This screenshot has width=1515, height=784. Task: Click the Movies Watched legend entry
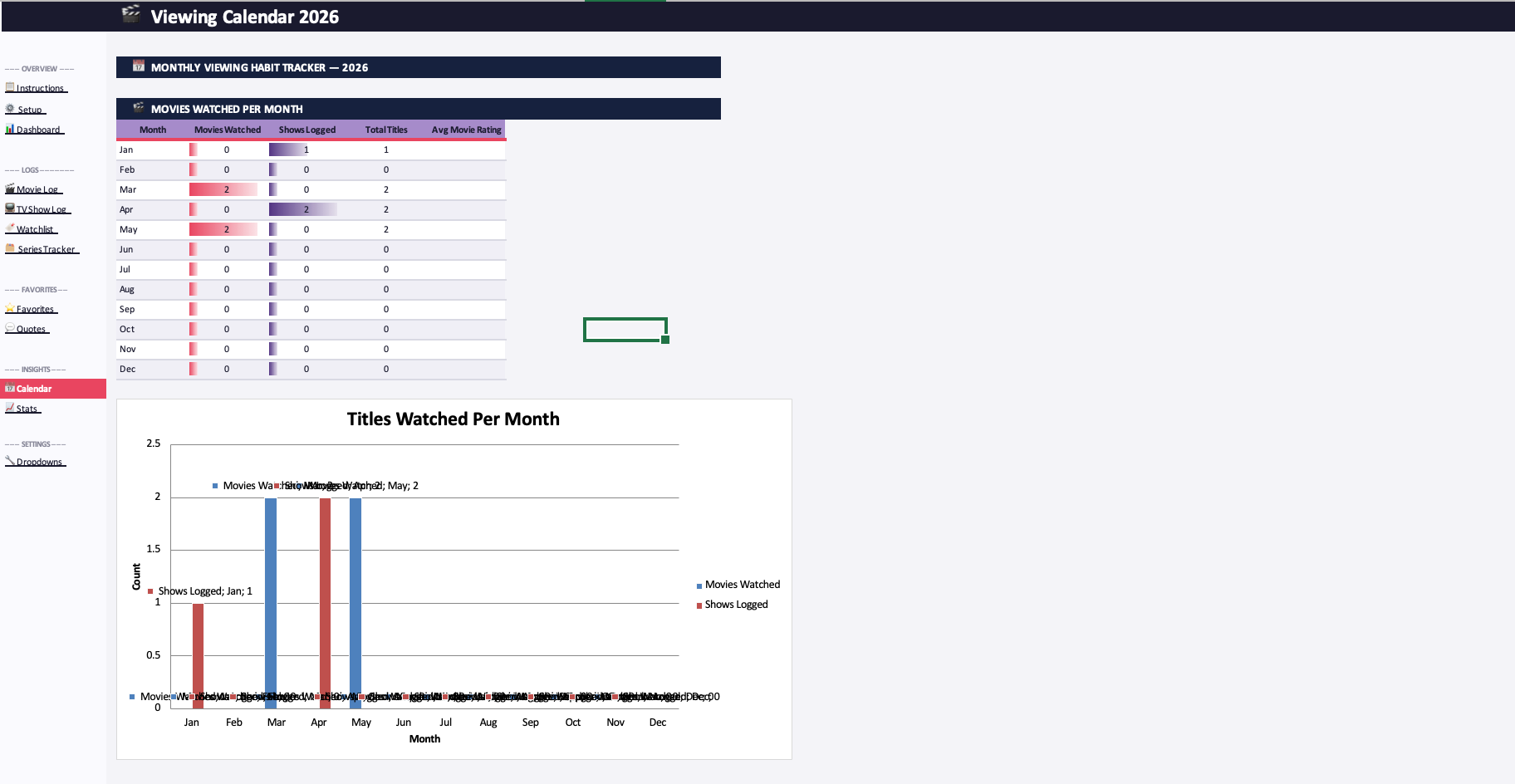pos(738,585)
